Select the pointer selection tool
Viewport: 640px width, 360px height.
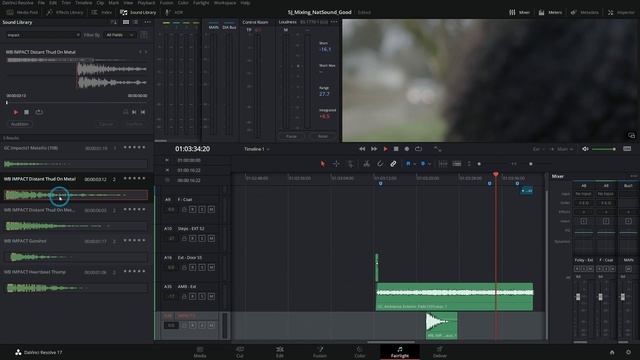323,164
